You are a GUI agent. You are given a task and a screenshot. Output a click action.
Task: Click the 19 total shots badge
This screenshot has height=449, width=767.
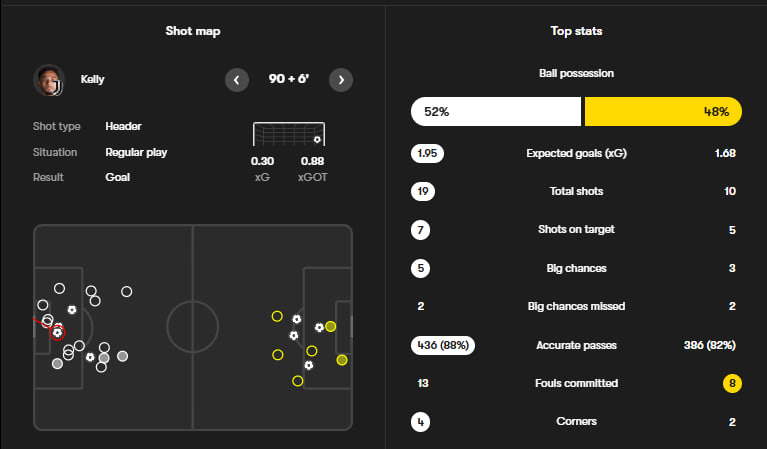pyautogui.click(x=421, y=191)
